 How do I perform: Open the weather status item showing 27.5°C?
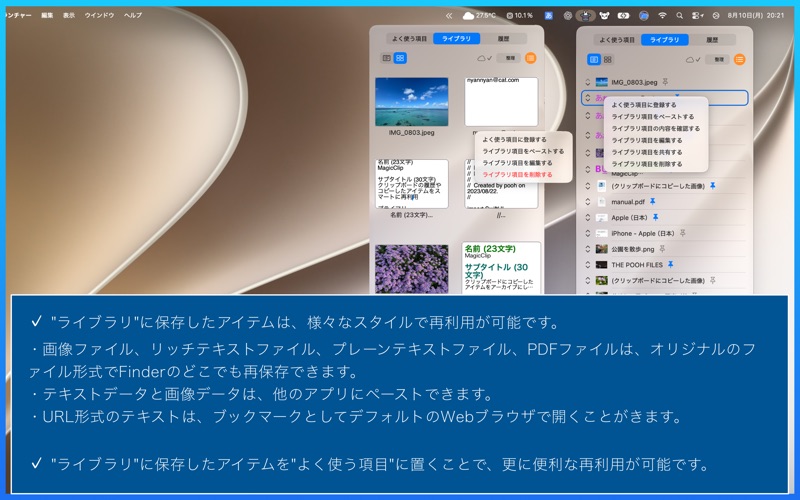[x=479, y=16]
